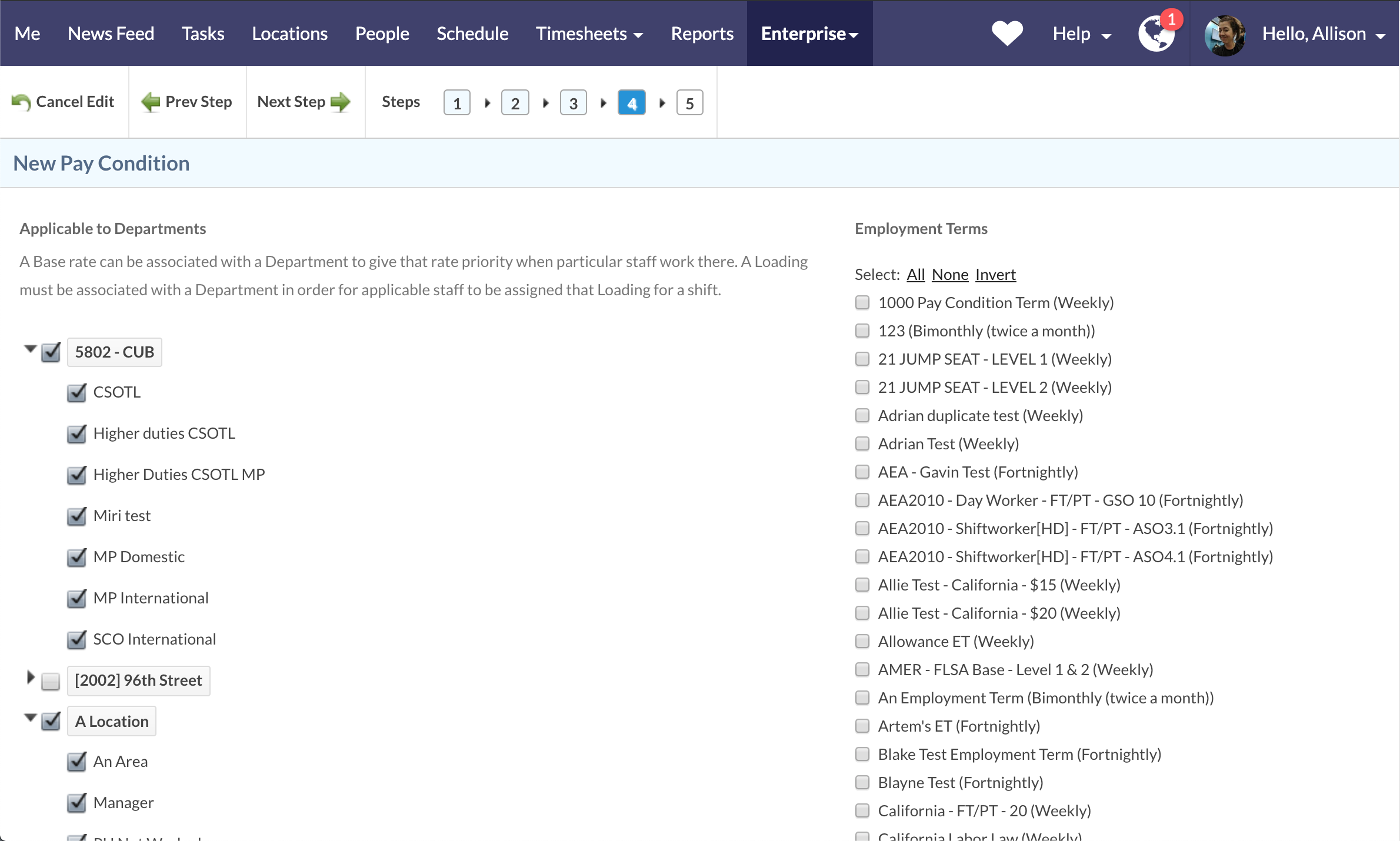Open the People page

[x=382, y=34]
